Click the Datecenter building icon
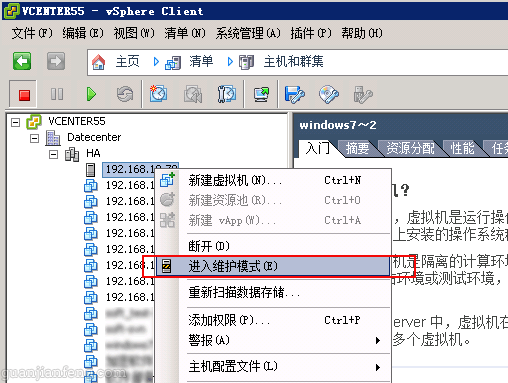The width and height of the screenshot is (508, 383). (53, 138)
